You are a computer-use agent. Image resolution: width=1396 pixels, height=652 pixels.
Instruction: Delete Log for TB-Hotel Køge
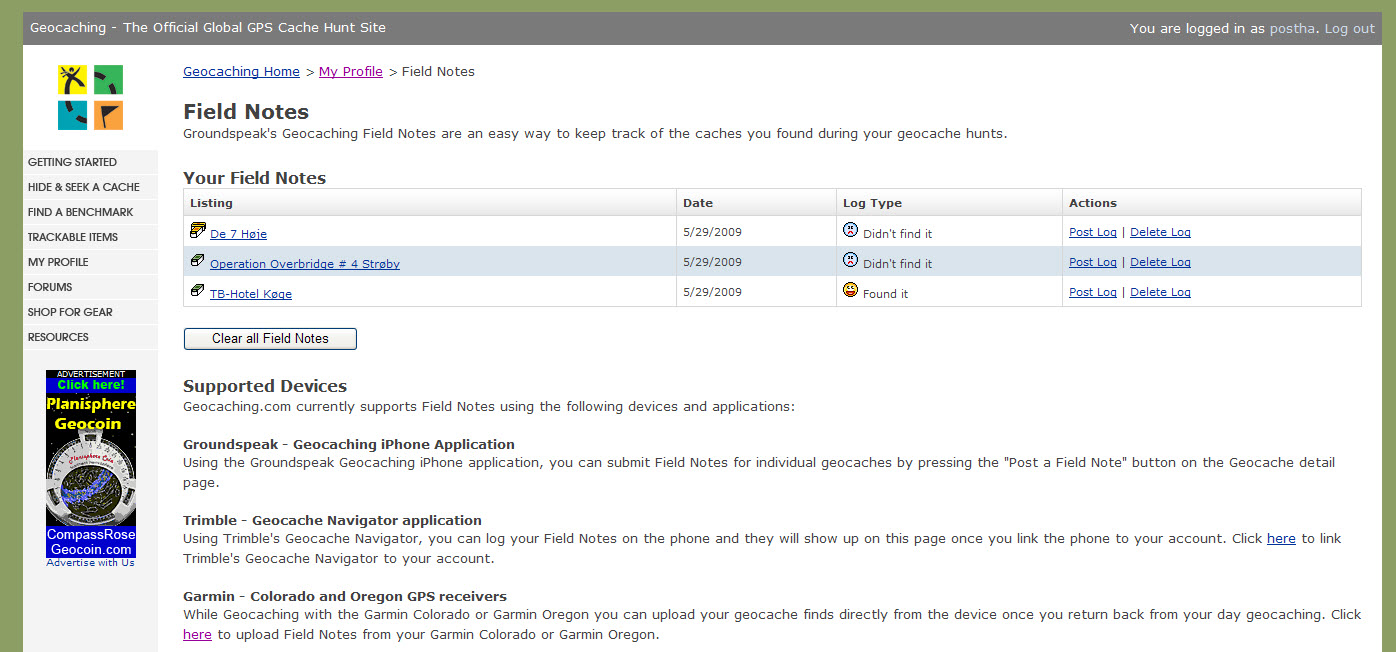1160,292
